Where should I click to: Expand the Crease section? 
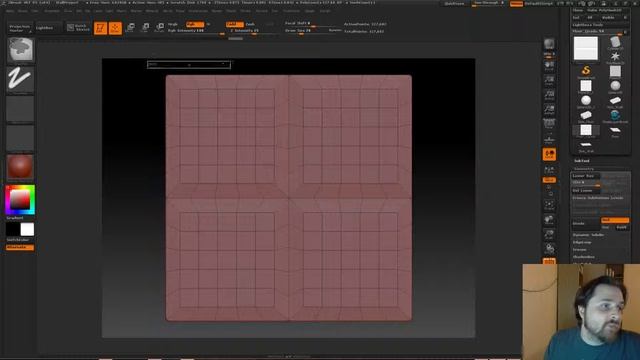tap(580, 250)
